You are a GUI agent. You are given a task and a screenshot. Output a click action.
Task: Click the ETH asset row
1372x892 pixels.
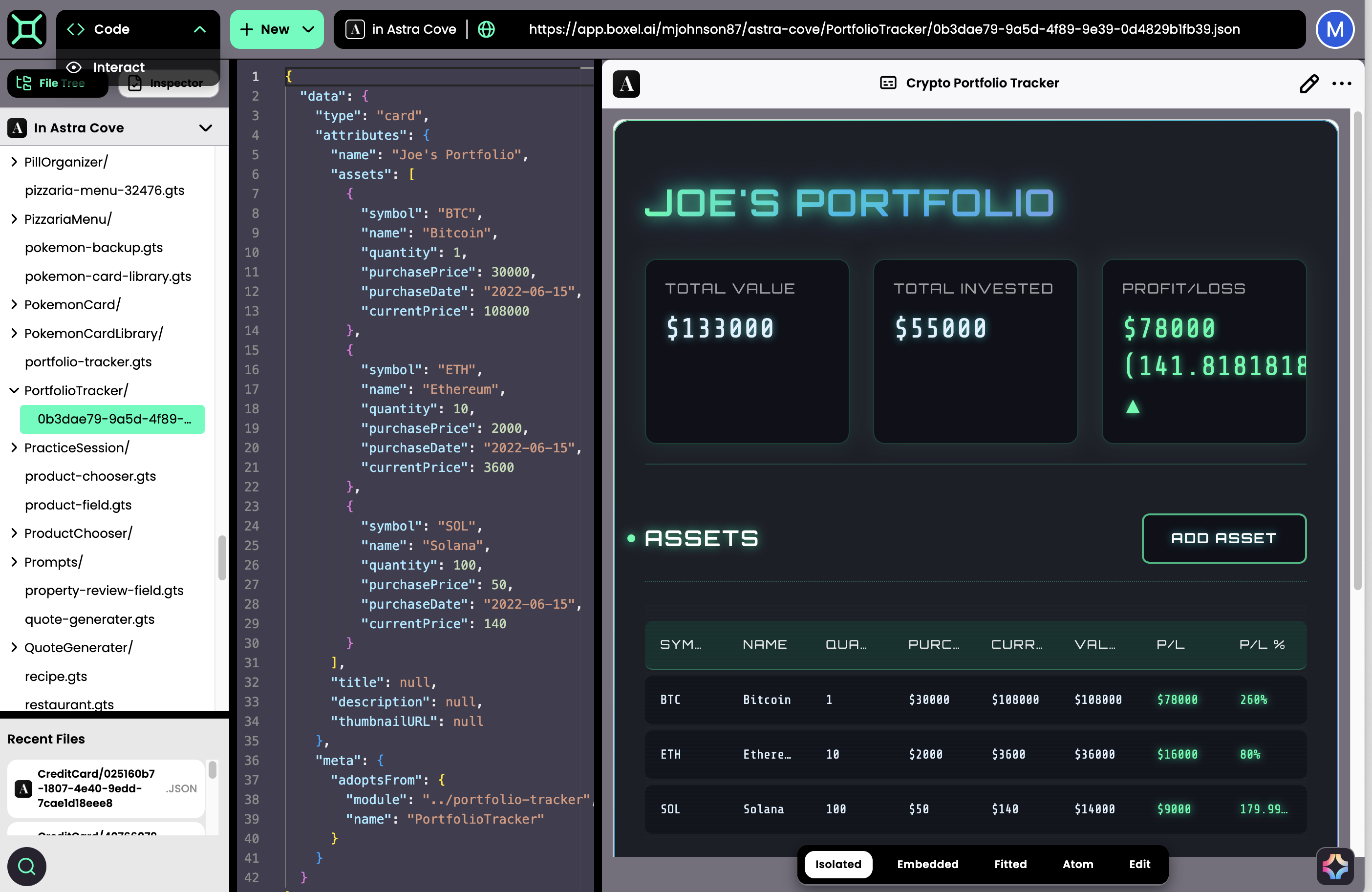coord(975,754)
